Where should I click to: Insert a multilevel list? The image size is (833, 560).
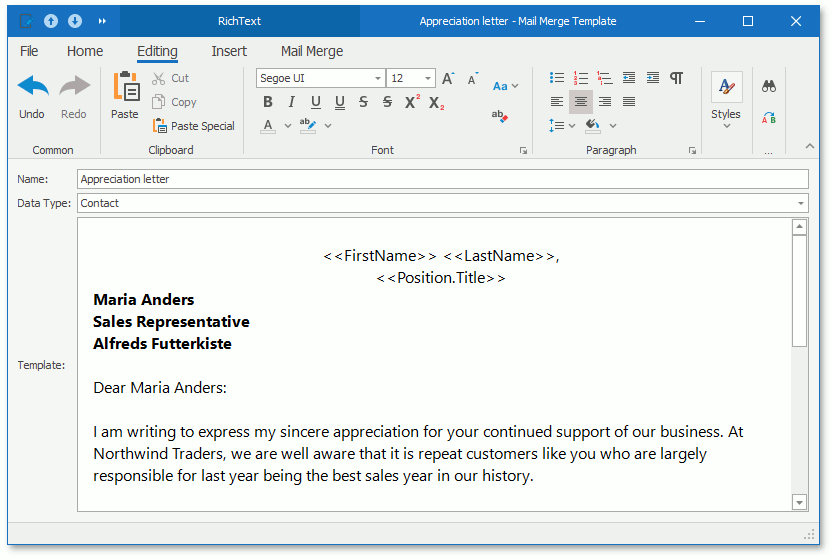(x=605, y=78)
